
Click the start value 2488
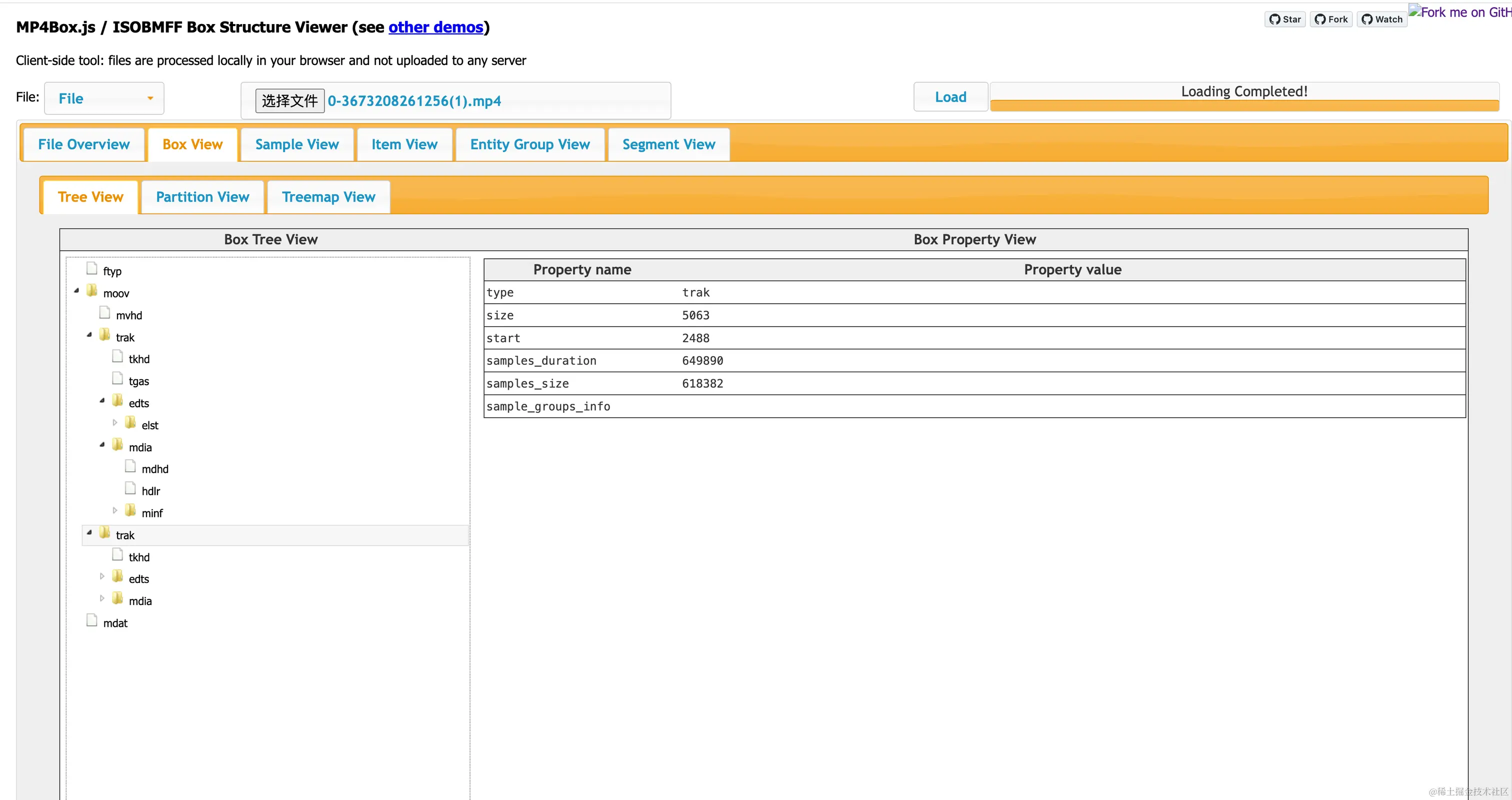[x=695, y=338]
